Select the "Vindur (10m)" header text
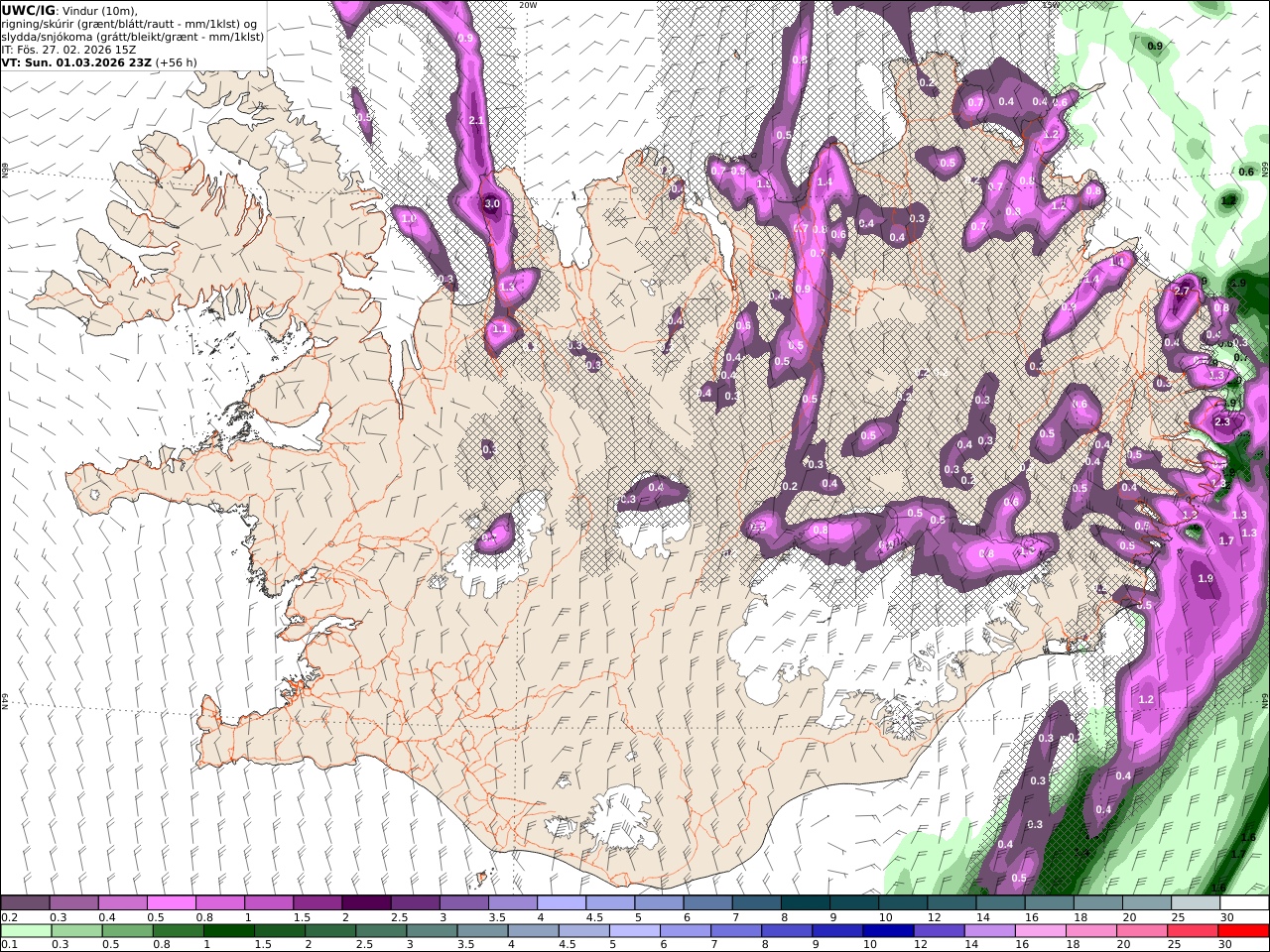 [99, 10]
